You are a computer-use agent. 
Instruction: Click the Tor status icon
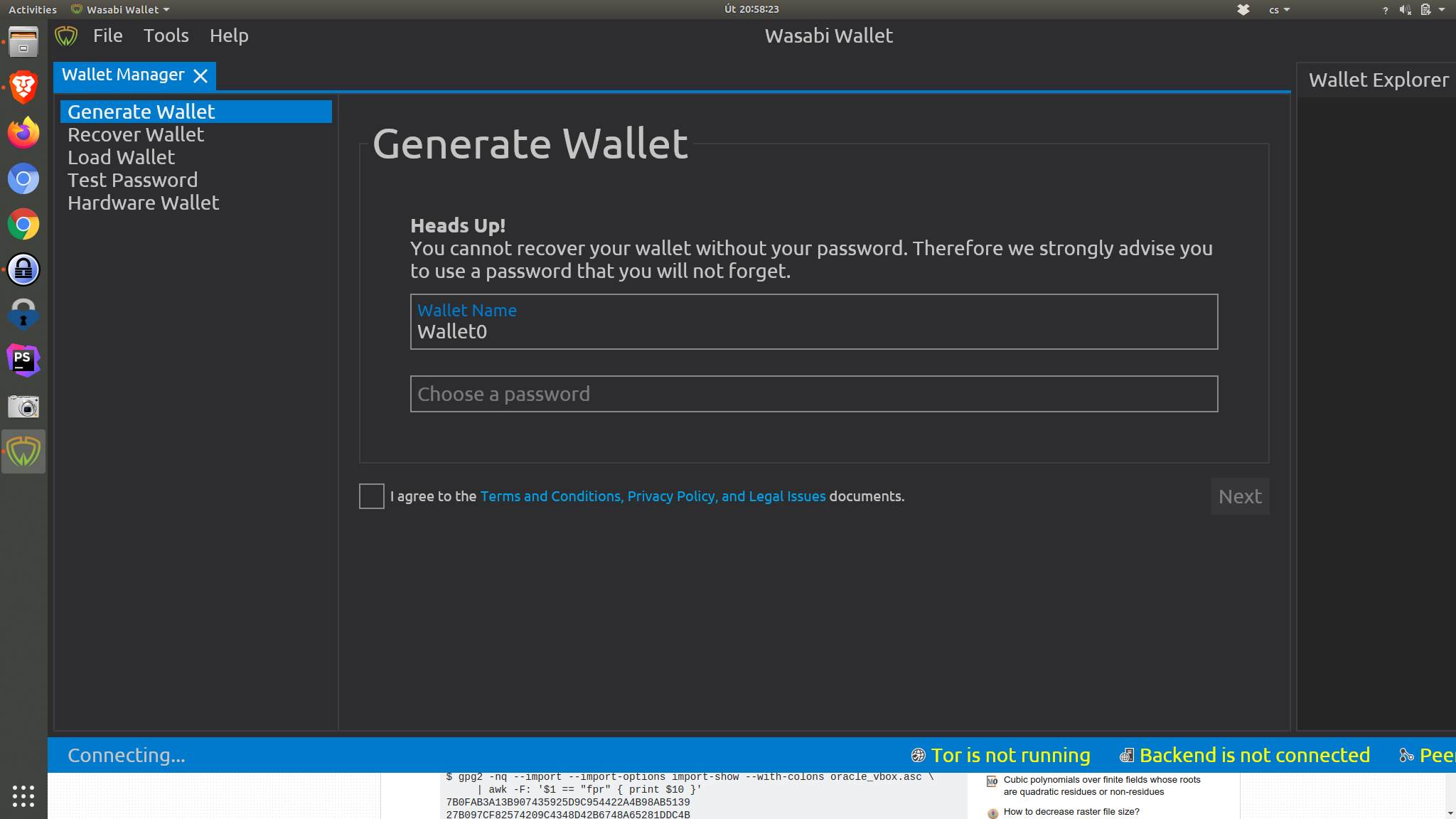coord(919,755)
